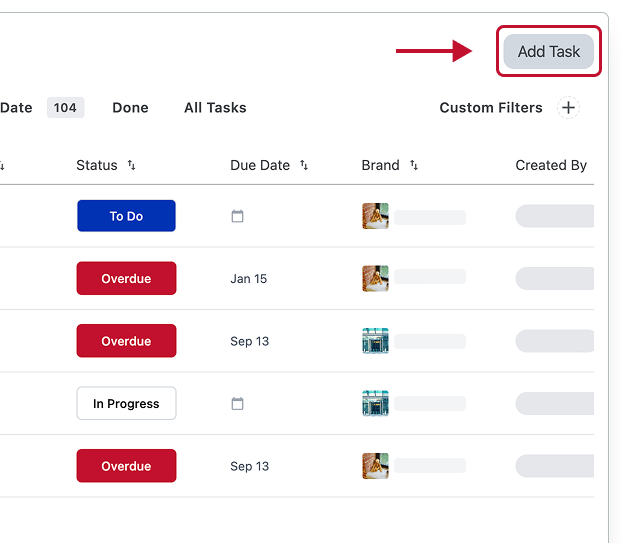Sort by Status column arrows
This screenshot has height=543, width=620.
pyautogui.click(x=132, y=166)
